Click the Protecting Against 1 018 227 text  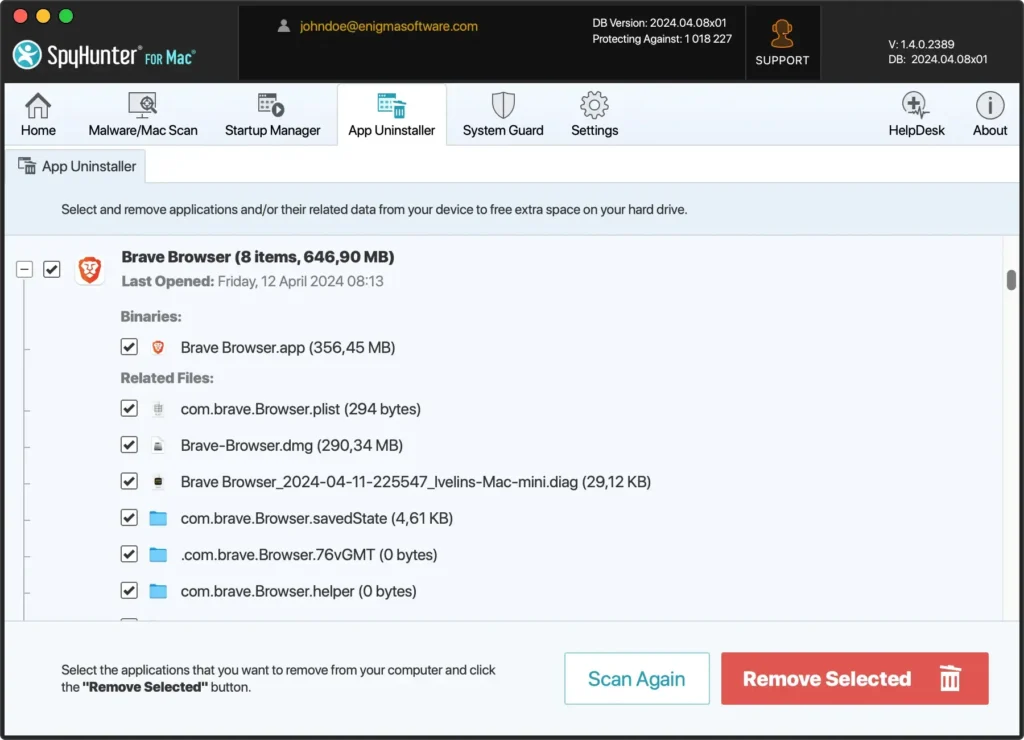click(662, 39)
